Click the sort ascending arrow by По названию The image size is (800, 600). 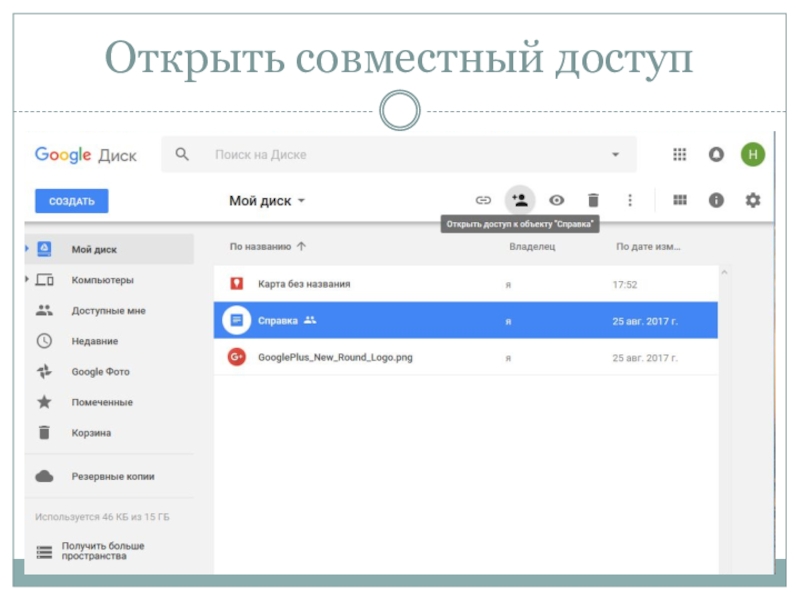click(x=302, y=246)
